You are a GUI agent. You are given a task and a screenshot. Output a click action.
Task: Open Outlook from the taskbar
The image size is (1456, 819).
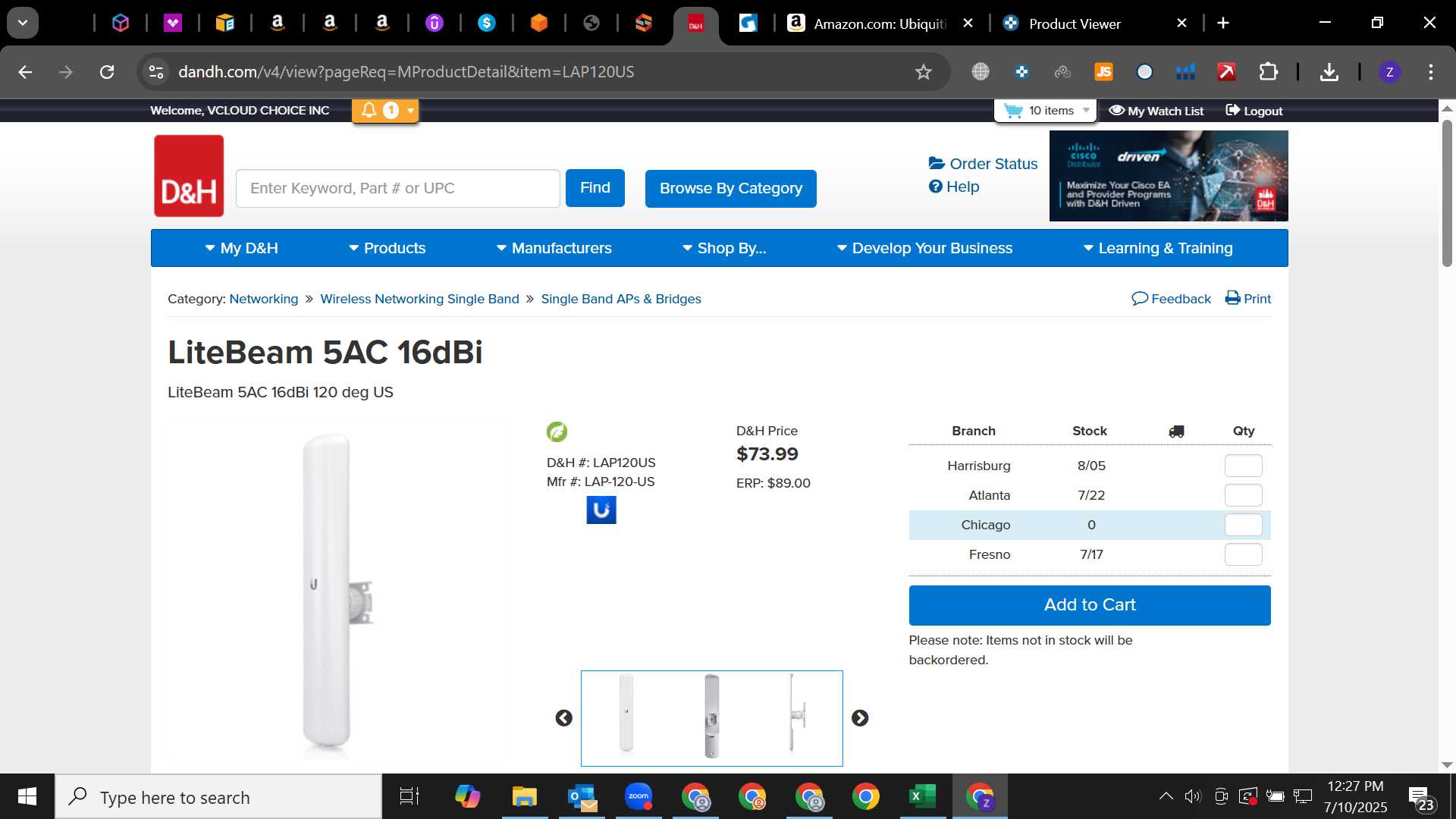click(582, 797)
